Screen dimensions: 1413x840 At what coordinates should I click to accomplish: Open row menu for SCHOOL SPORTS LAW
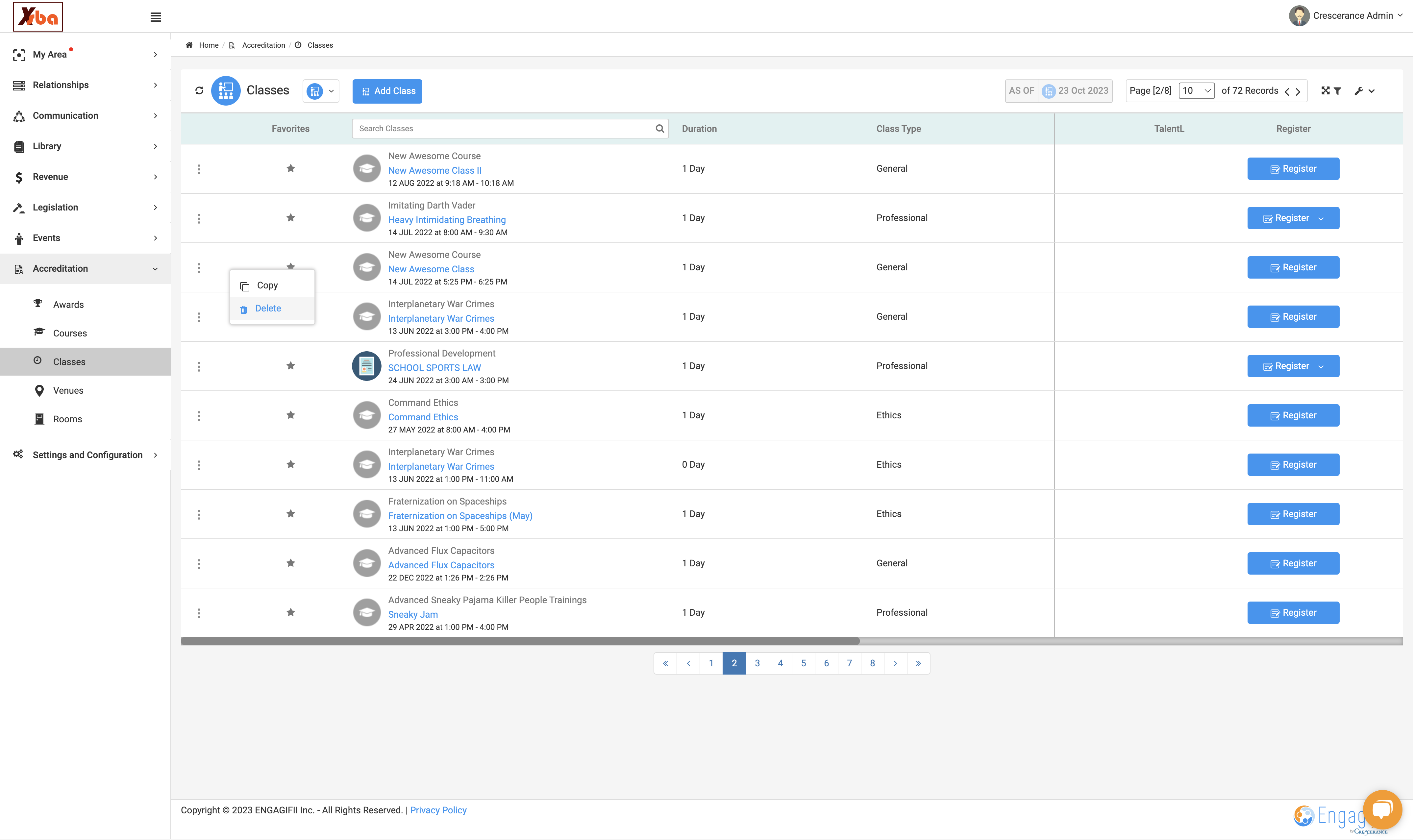tap(199, 367)
